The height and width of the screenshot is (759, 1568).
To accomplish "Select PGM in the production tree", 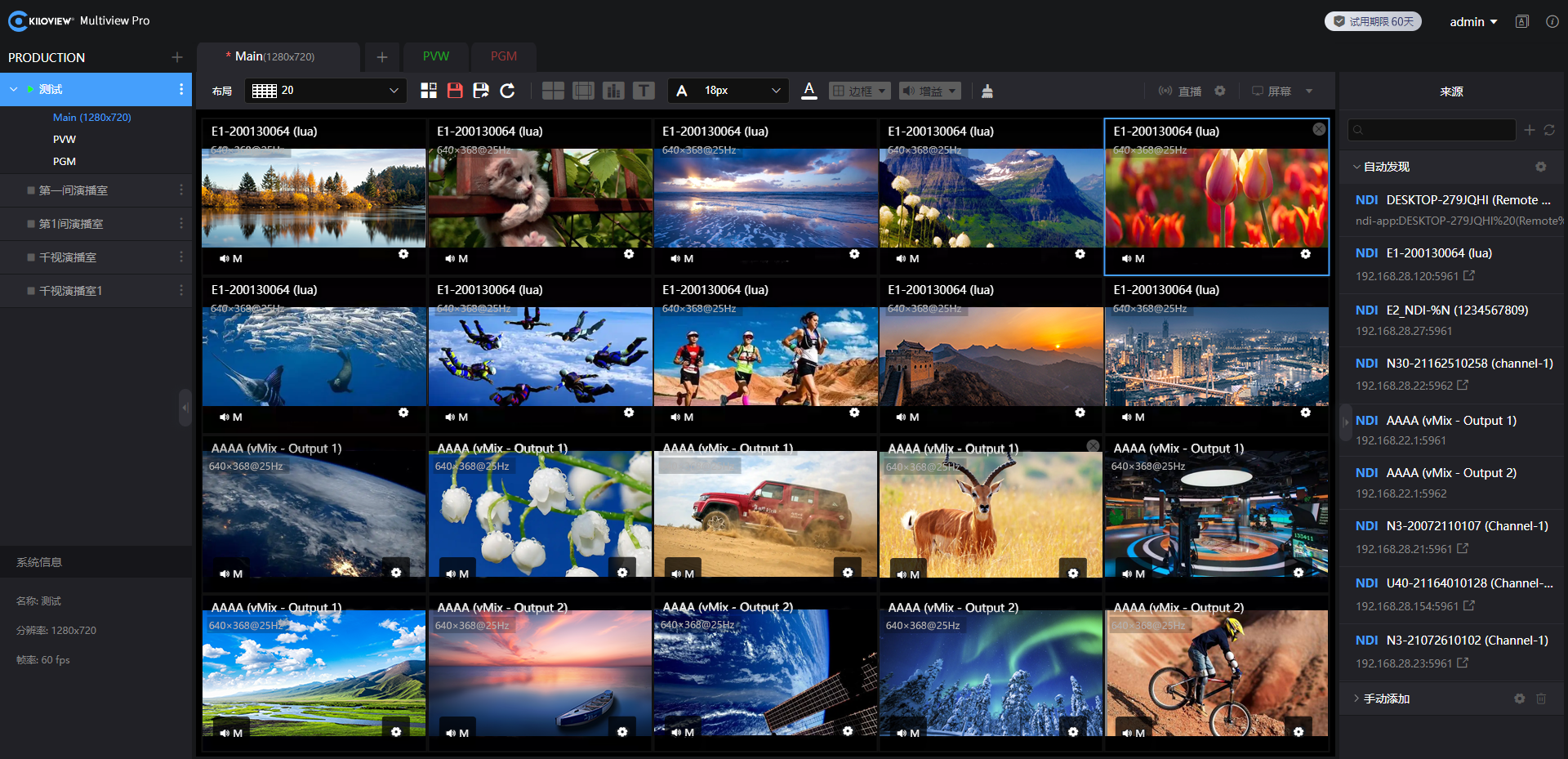I will [x=65, y=162].
